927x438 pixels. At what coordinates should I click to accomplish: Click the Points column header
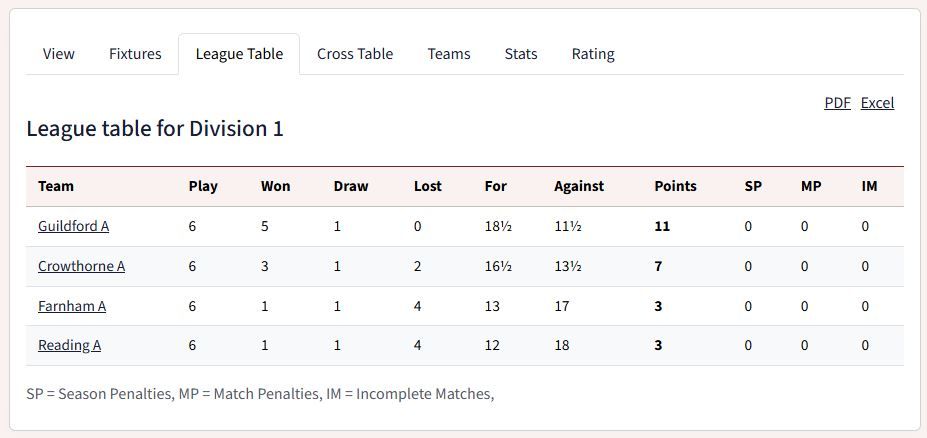pos(676,186)
